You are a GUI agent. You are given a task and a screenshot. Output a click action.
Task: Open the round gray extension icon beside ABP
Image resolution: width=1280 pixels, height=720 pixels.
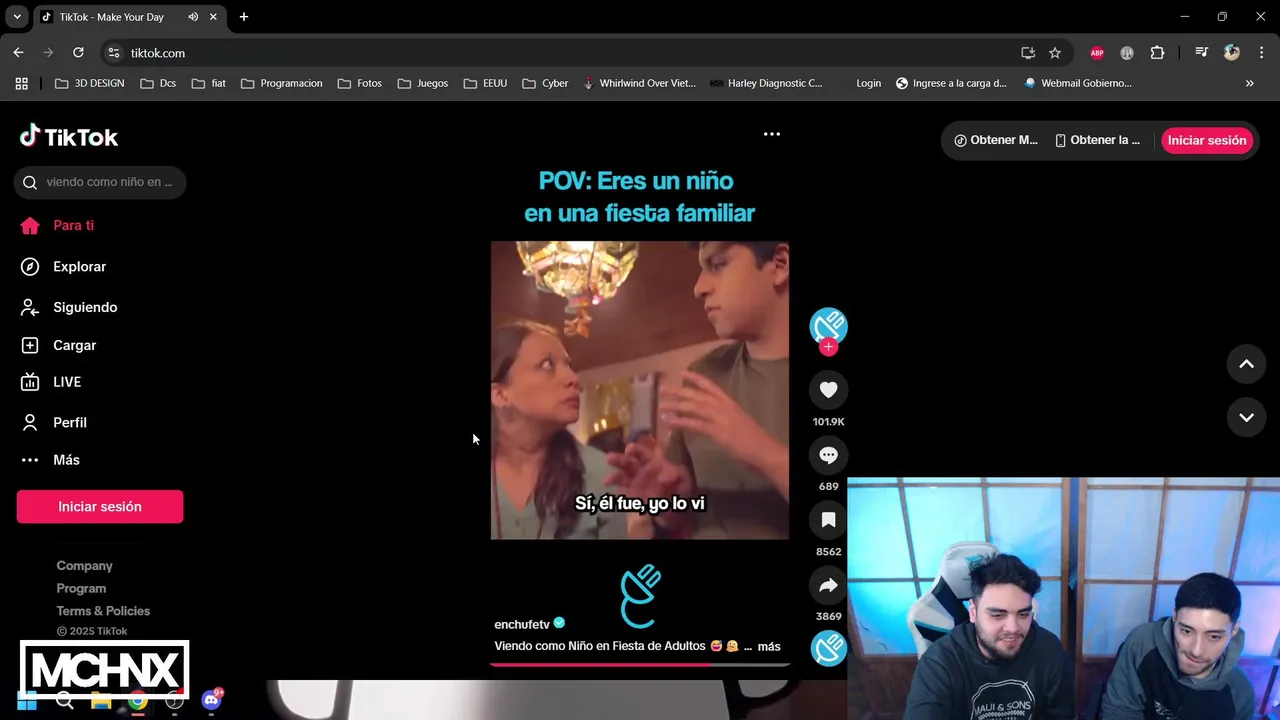(x=1127, y=53)
